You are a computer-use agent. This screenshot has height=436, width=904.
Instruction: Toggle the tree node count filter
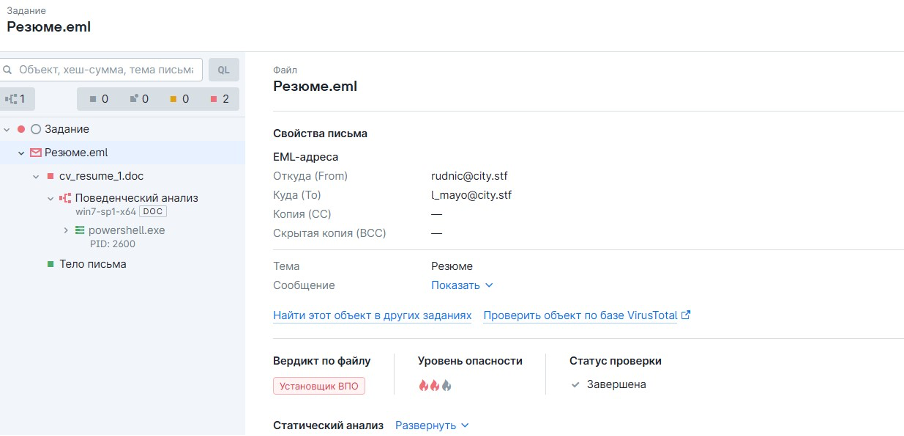pyautogui.click(x=16, y=99)
